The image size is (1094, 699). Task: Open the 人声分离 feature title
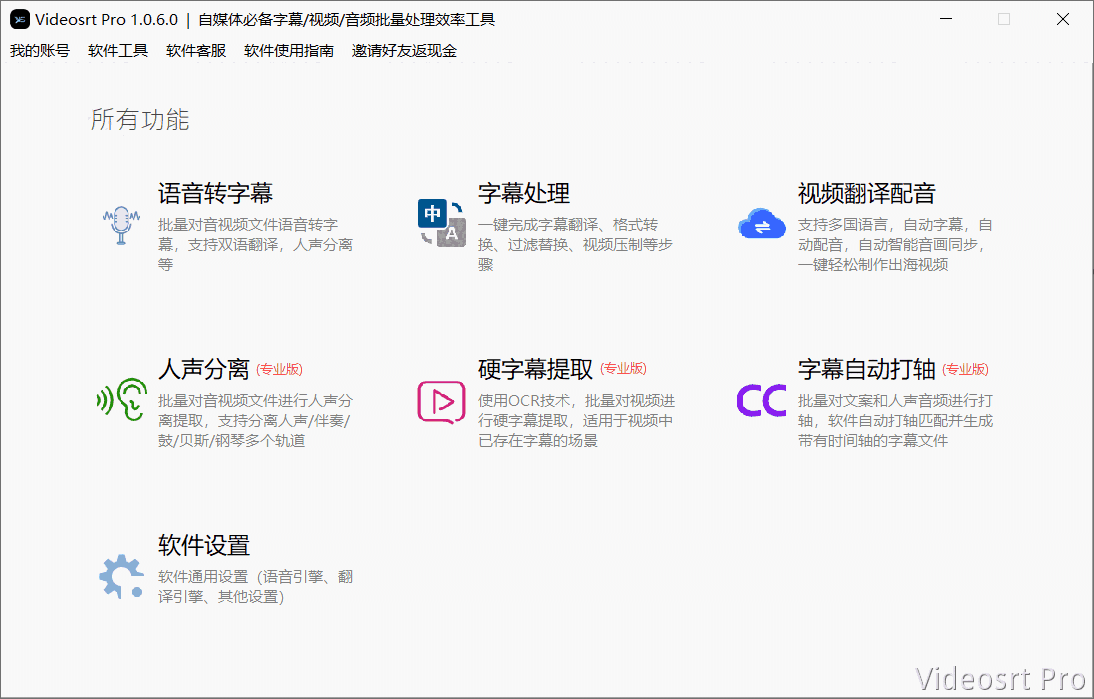click(204, 369)
